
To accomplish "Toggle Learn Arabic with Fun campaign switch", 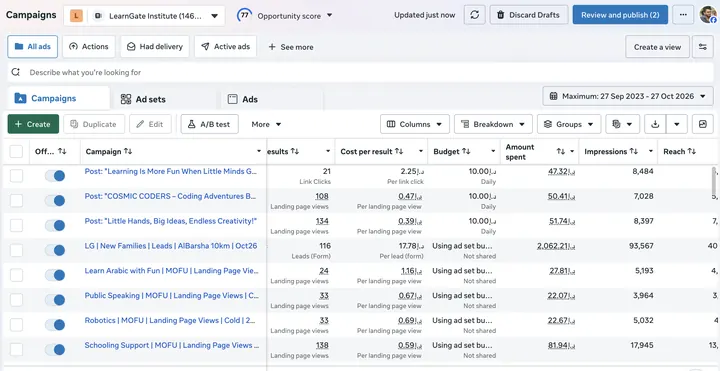I will tap(55, 275).
